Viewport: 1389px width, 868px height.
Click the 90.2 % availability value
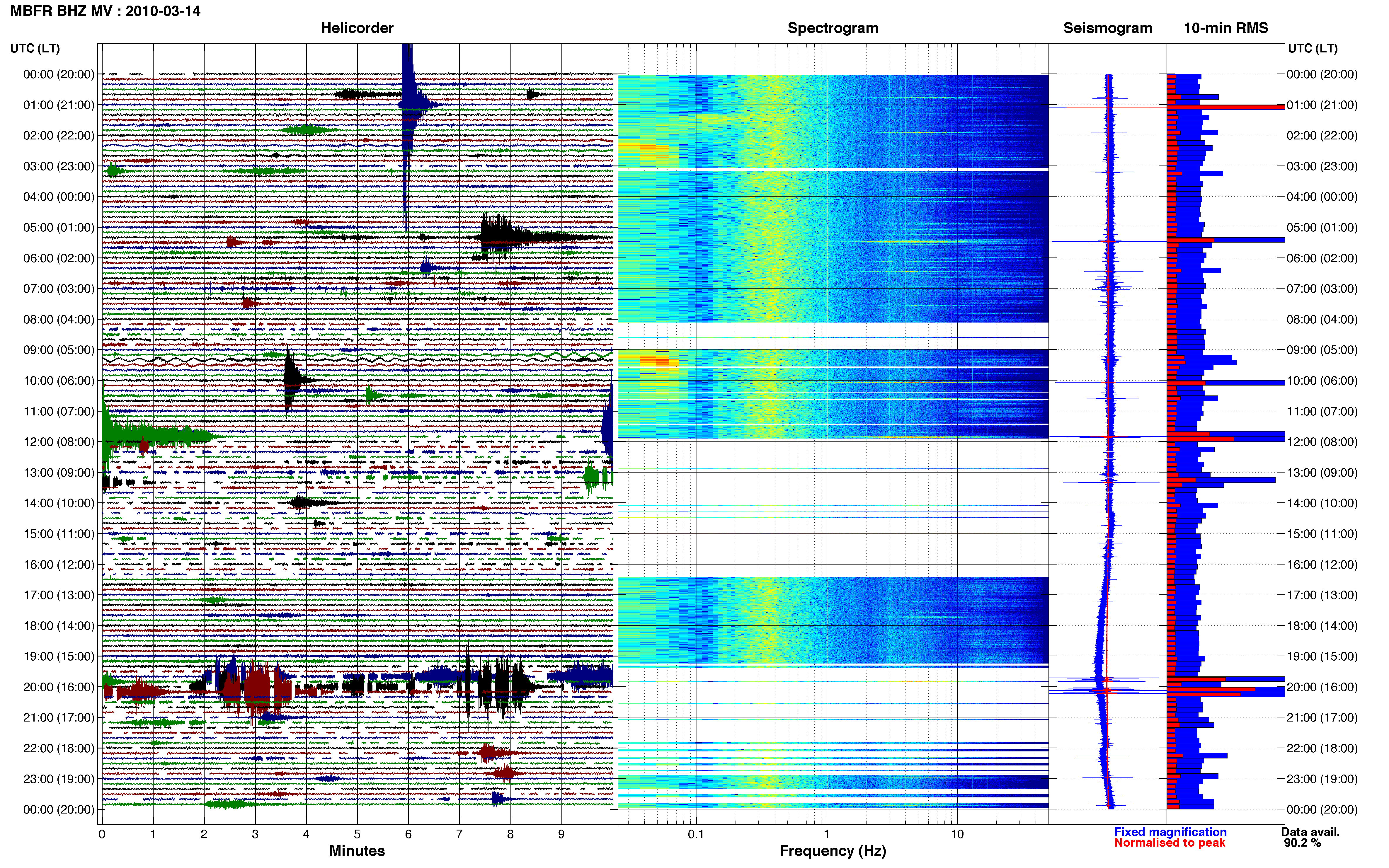pyautogui.click(x=1302, y=843)
